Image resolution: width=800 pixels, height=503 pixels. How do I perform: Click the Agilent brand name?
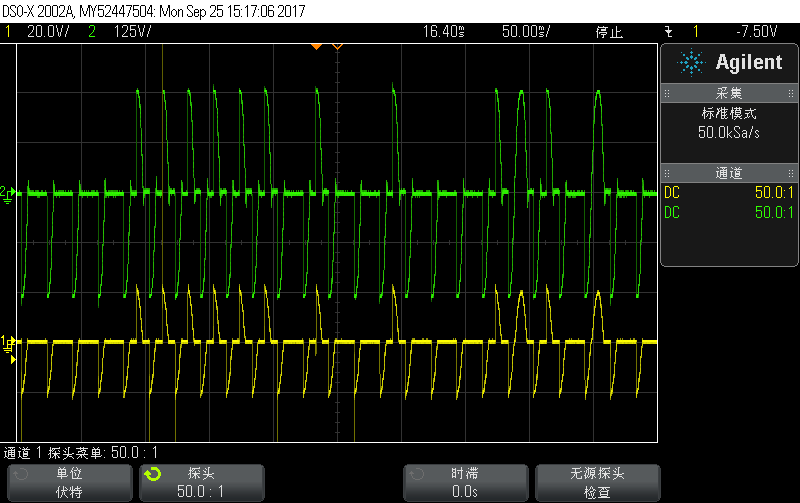748,62
